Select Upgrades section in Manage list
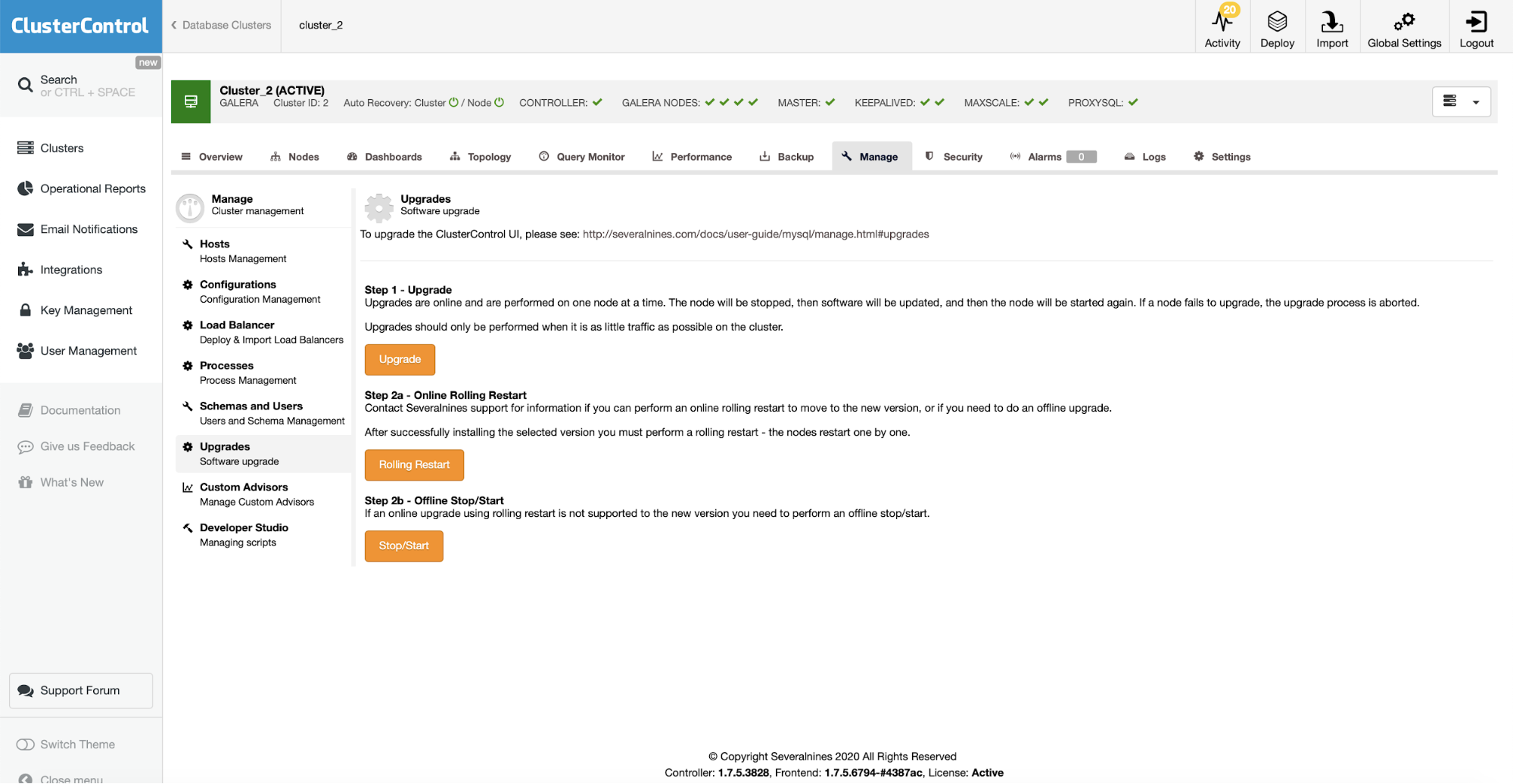Viewport: 1513px width, 784px height. tap(263, 454)
